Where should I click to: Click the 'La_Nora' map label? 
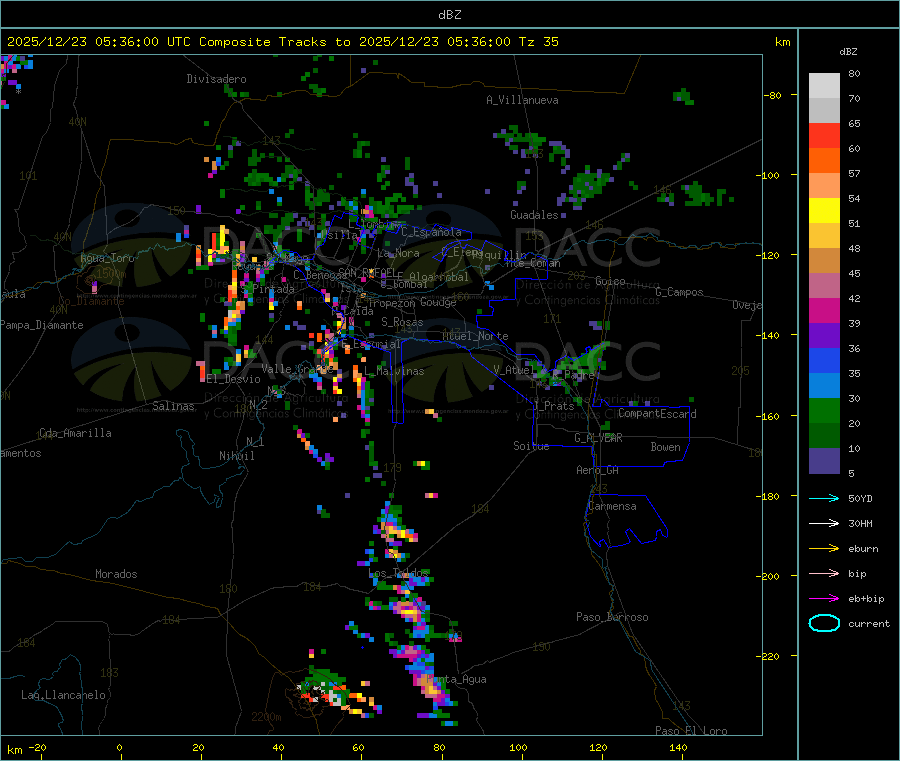point(398,253)
